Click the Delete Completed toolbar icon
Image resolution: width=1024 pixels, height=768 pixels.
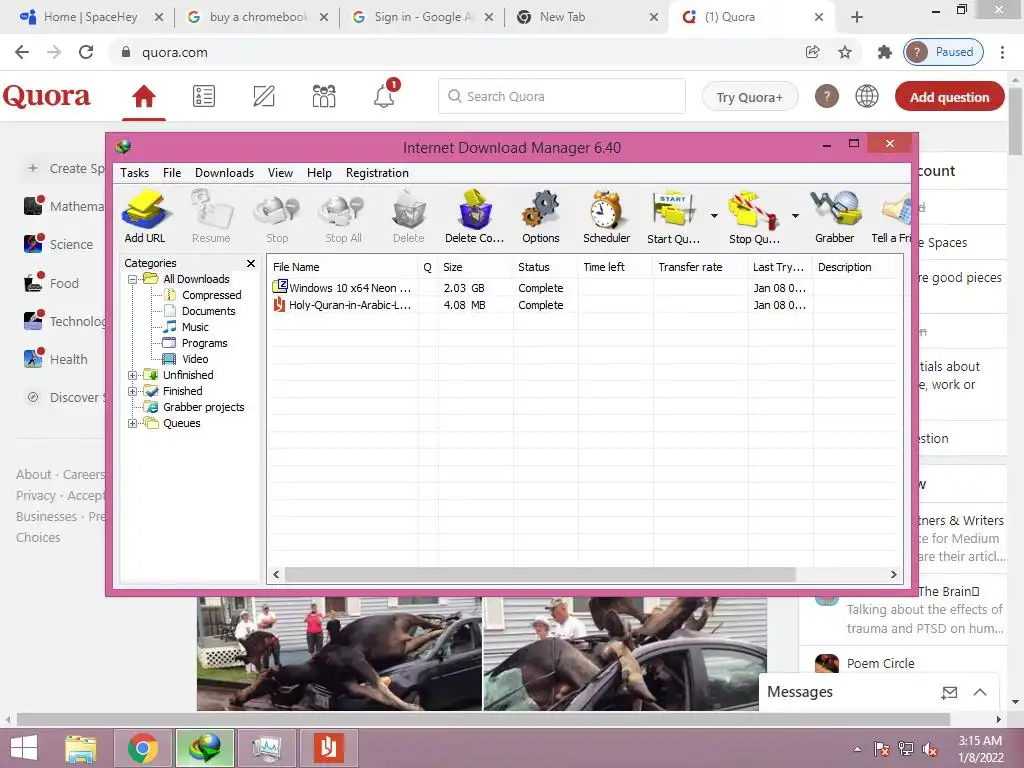pyautogui.click(x=475, y=217)
